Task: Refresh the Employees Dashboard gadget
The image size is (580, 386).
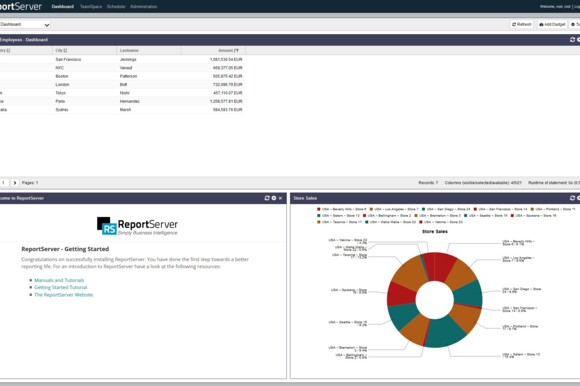Action: tap(572, 40)
